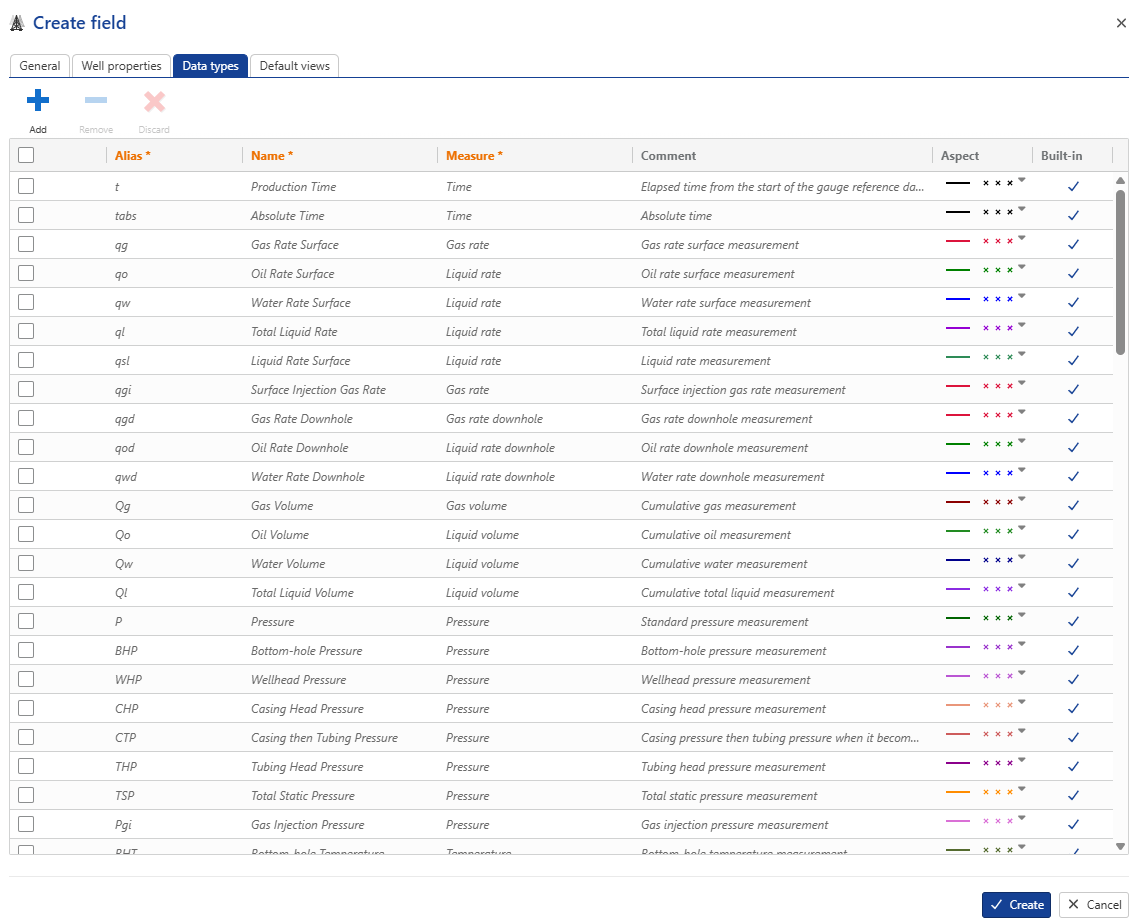Switch to the Well properties tab

121,66
